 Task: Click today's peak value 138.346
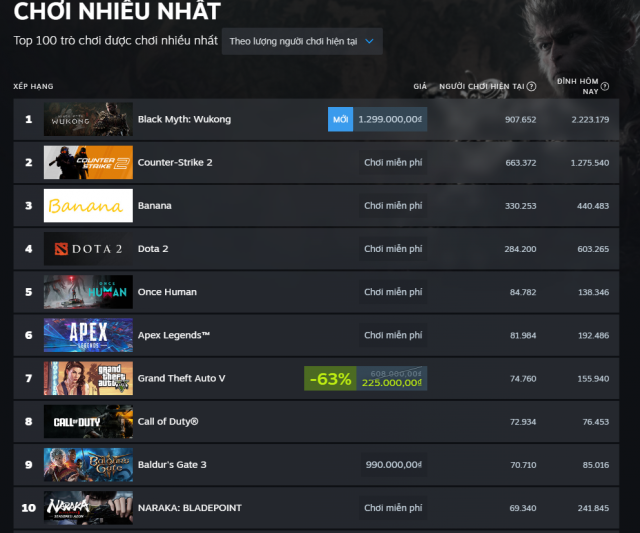click(593, 292)
